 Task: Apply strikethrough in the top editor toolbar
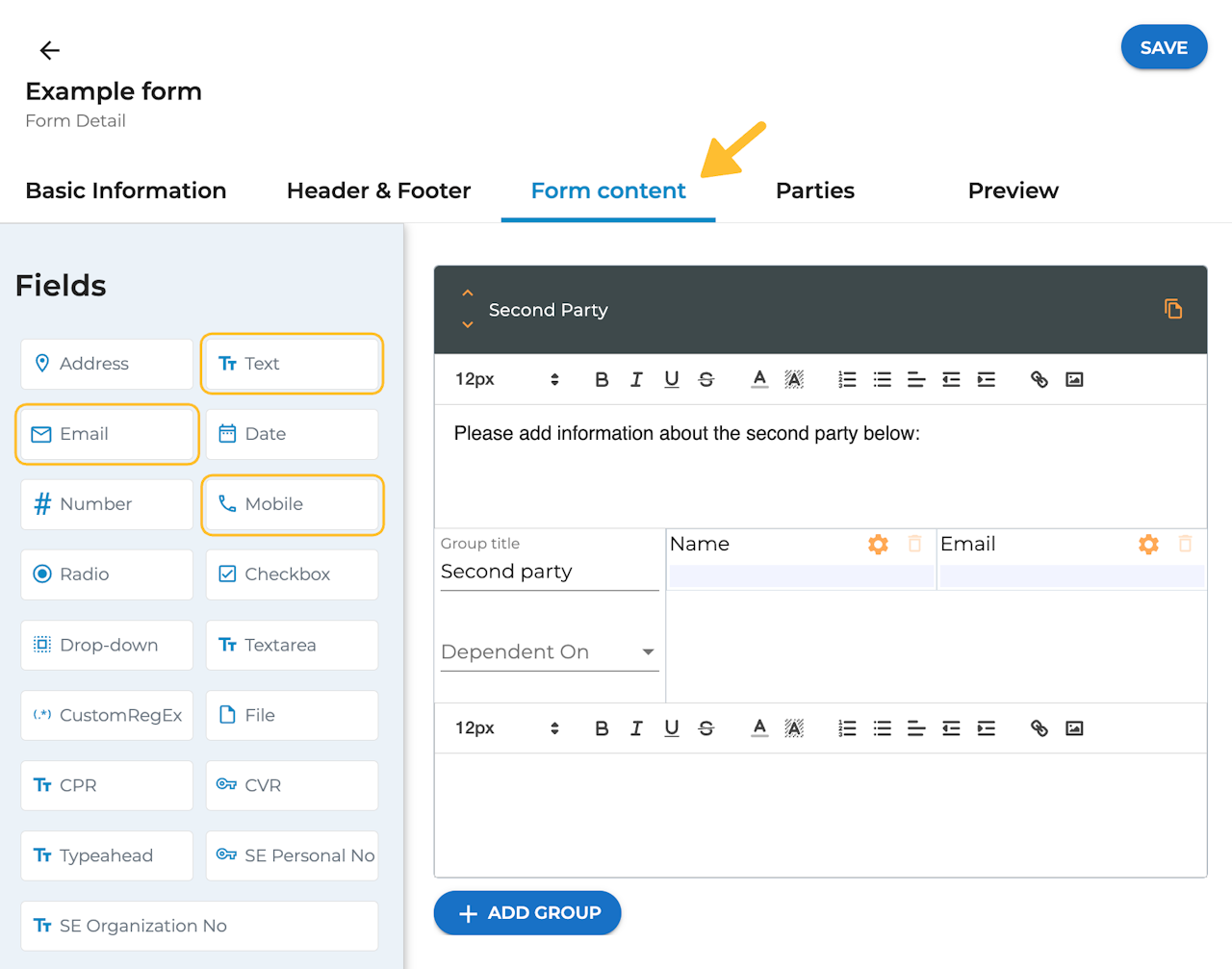(x=706, y=379)
